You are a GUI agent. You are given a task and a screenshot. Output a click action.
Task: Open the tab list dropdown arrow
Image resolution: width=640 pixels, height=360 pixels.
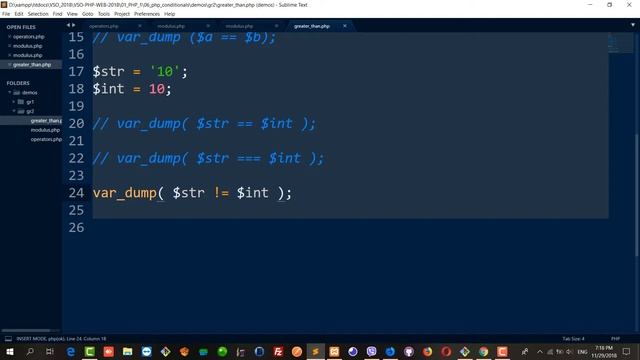(x=633, y=25)
